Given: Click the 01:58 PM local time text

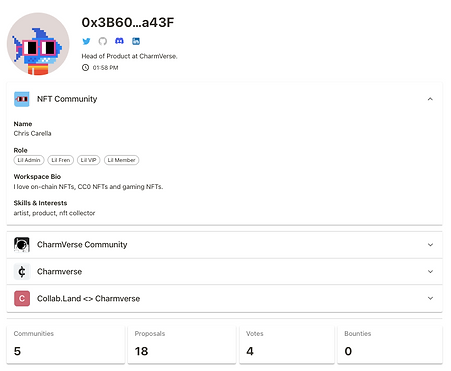Looking at the screenshot, I should click(105, 68).
